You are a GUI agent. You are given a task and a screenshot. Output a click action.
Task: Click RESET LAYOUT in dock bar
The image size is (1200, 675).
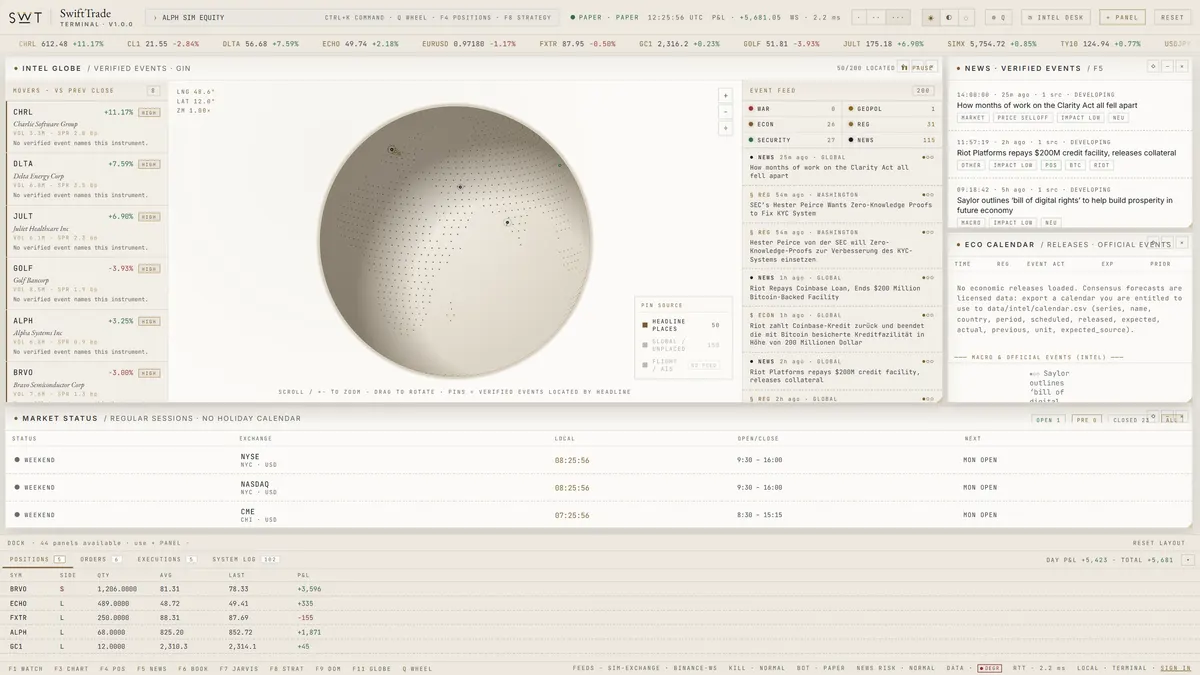(x=1158, y=543)
